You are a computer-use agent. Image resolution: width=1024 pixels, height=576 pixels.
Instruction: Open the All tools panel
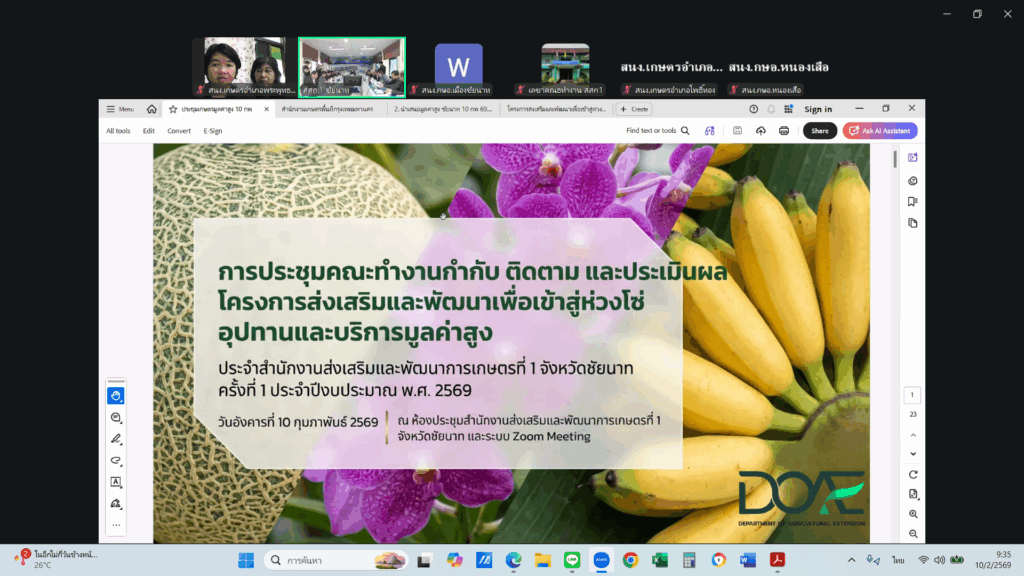(118, 131)
